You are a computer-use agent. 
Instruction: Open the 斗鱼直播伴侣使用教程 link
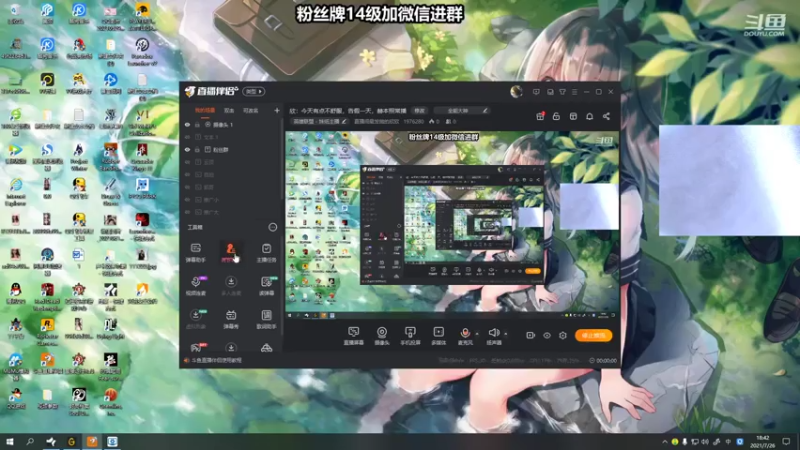[x=216, y=360]
